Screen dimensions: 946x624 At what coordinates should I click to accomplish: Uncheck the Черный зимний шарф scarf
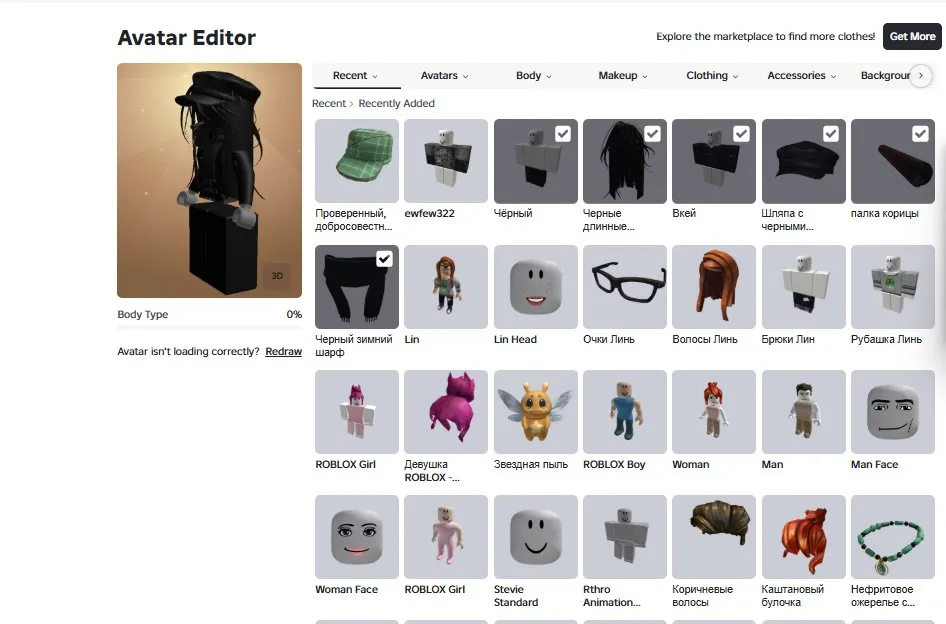tap(384, 259)
